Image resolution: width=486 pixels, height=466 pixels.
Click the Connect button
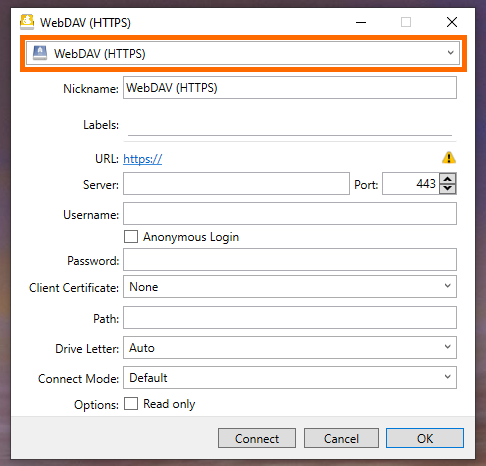(x=257, y=438)
